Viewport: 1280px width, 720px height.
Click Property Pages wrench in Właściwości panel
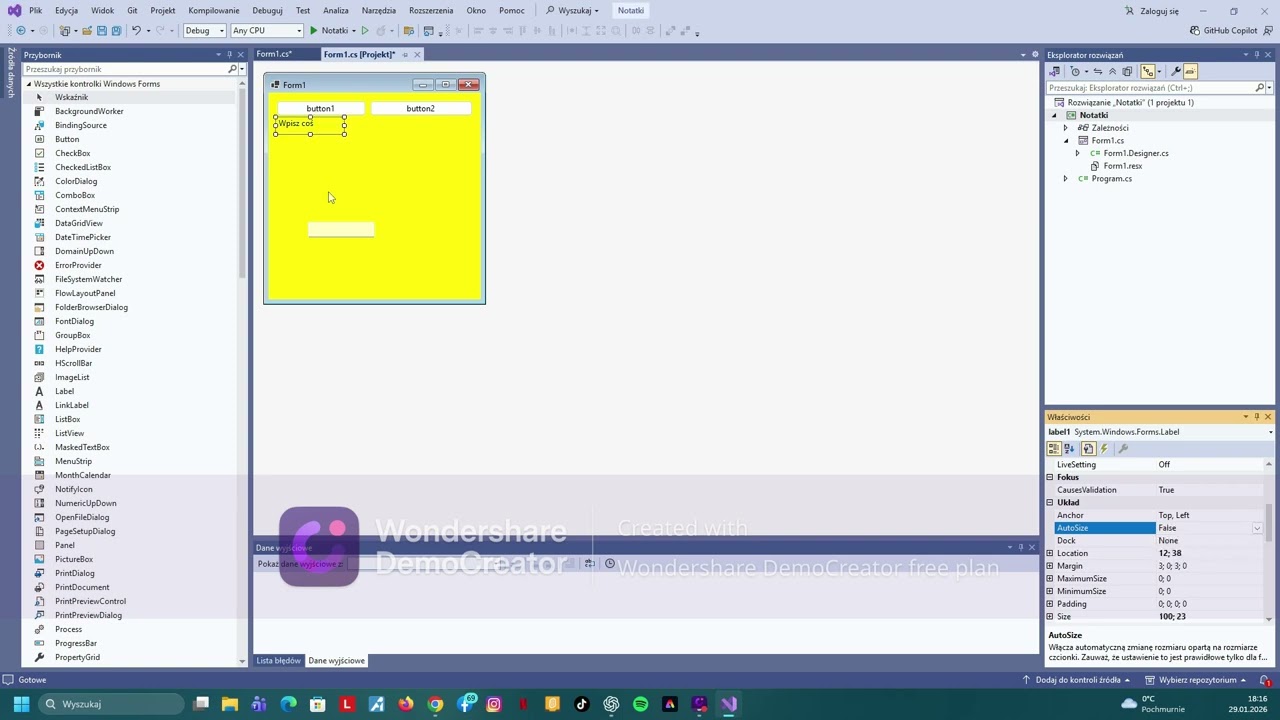click(x=1122, y=449)
